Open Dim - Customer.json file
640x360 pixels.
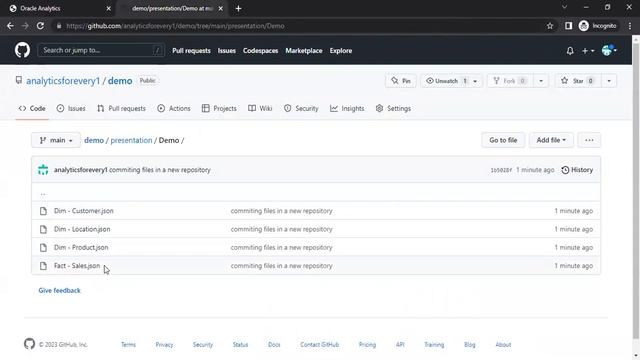pyautogui.click(x=84, y=211)
